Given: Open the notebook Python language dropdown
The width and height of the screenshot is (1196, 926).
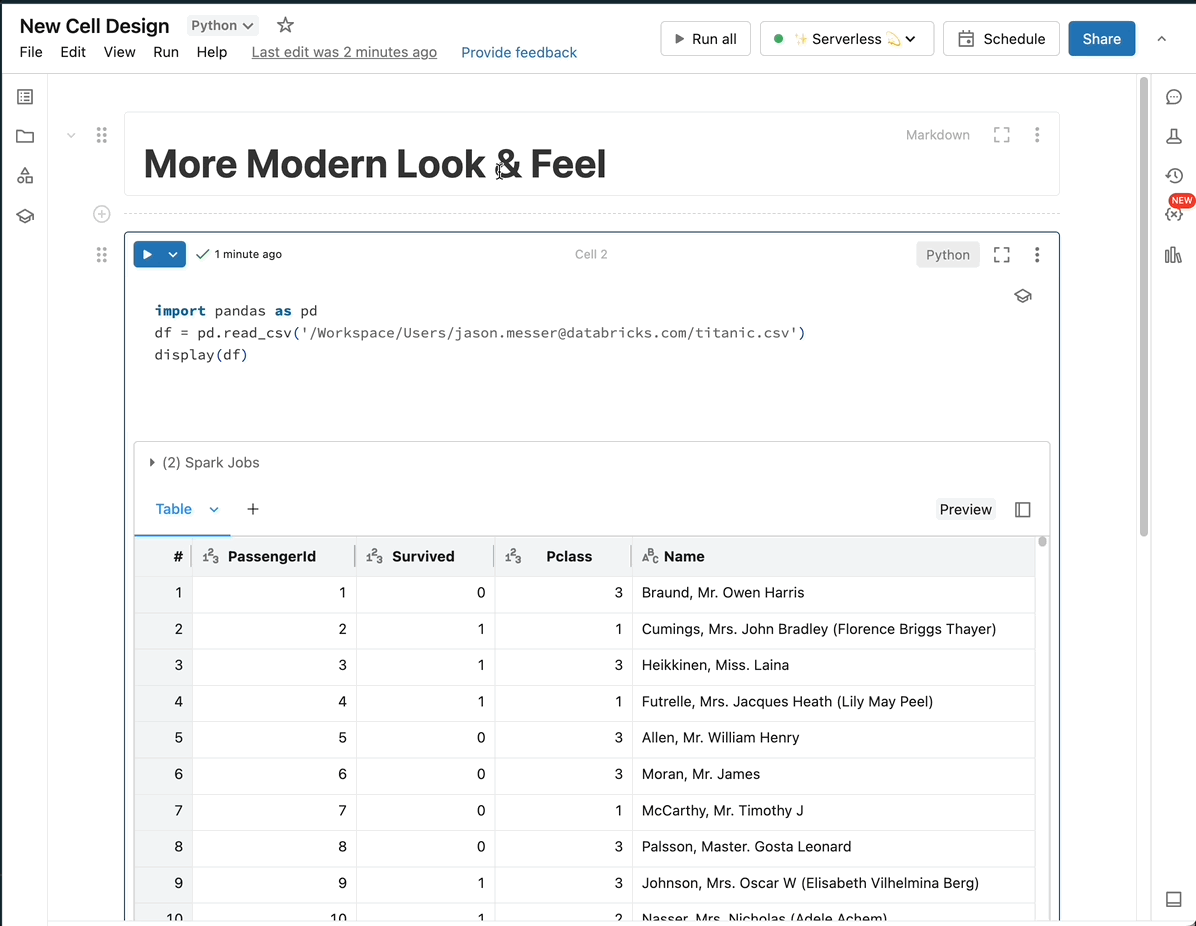Looking at the screenshot, I should [x=222, y=26].
